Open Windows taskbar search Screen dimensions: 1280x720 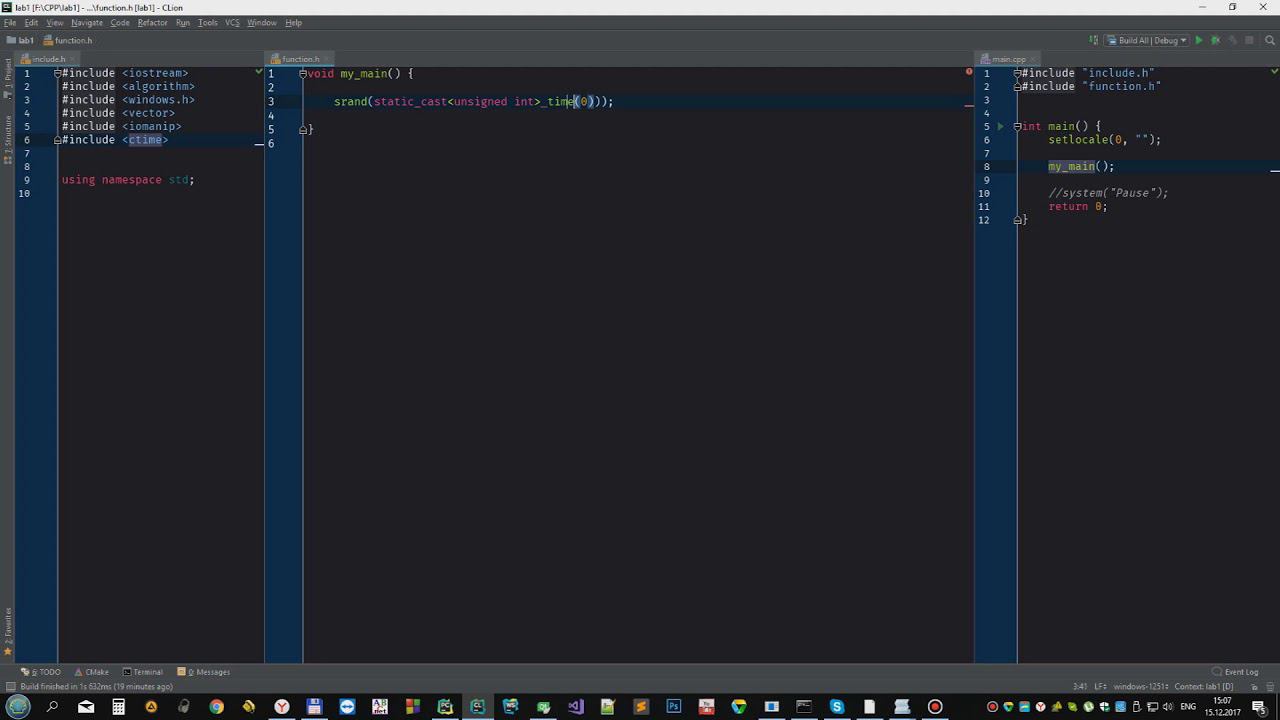[x=52, y=707]
